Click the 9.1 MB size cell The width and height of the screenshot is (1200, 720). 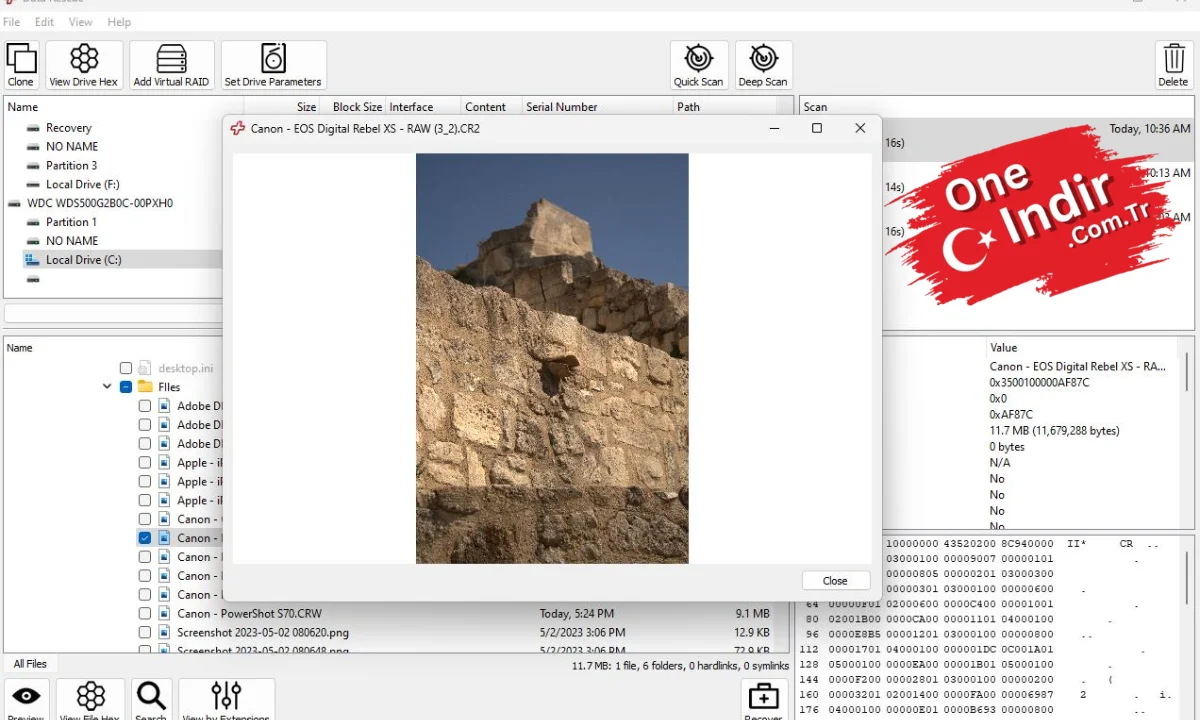pos(752,614)
